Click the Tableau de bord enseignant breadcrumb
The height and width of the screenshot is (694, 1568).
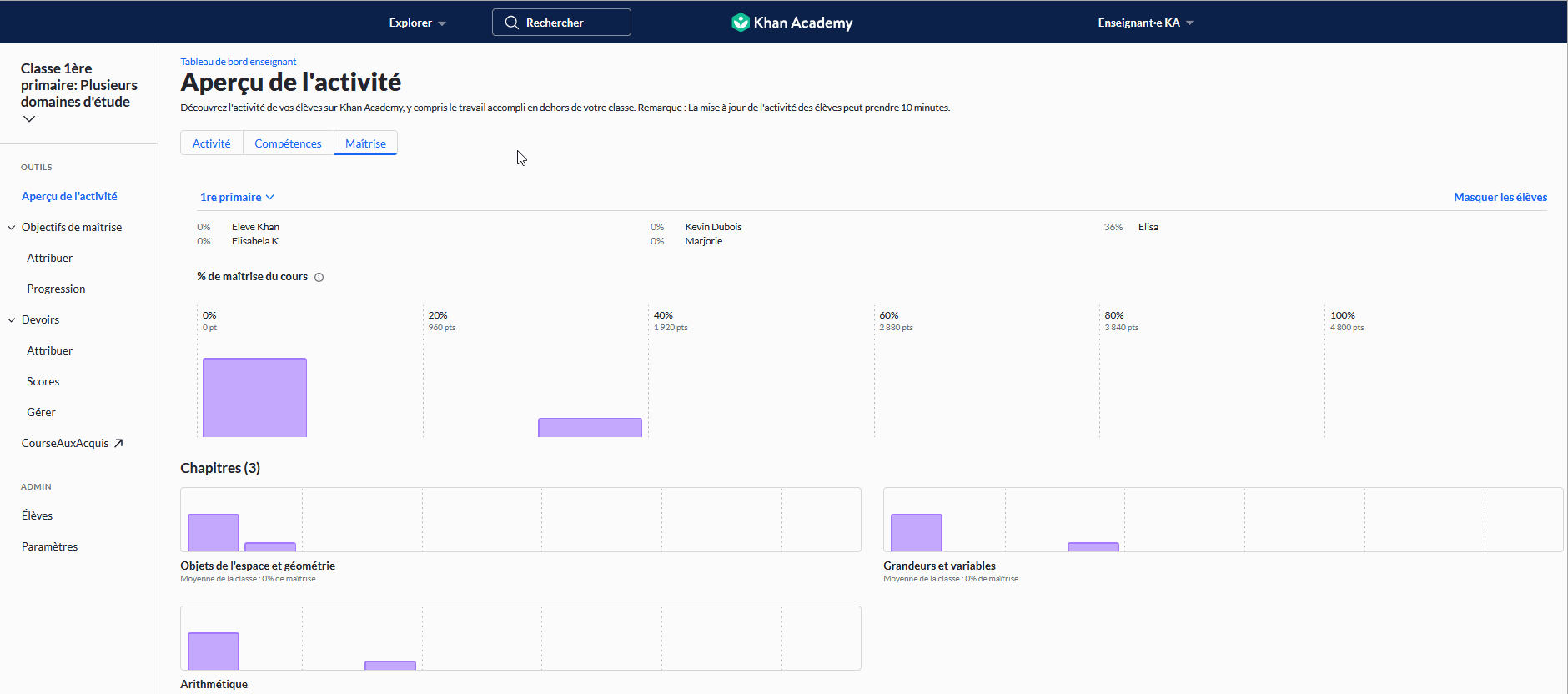tap(239, 62)
